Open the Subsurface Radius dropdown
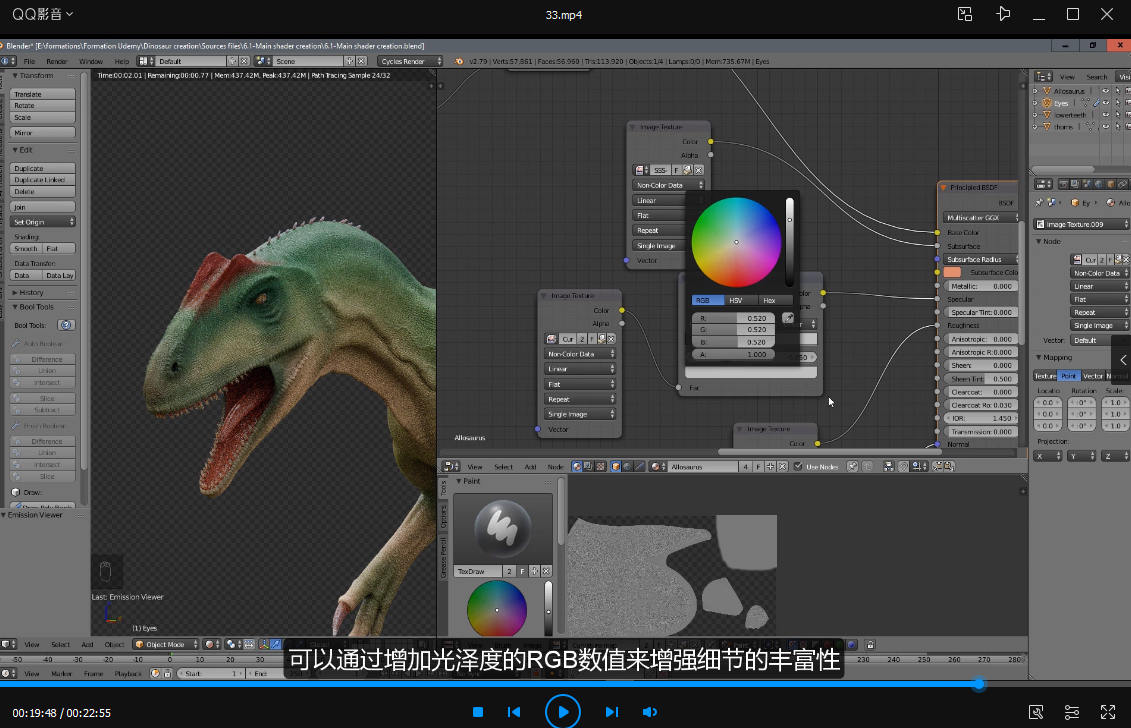The width and height of the screenshot is (1131, 728). pos(982,259)
